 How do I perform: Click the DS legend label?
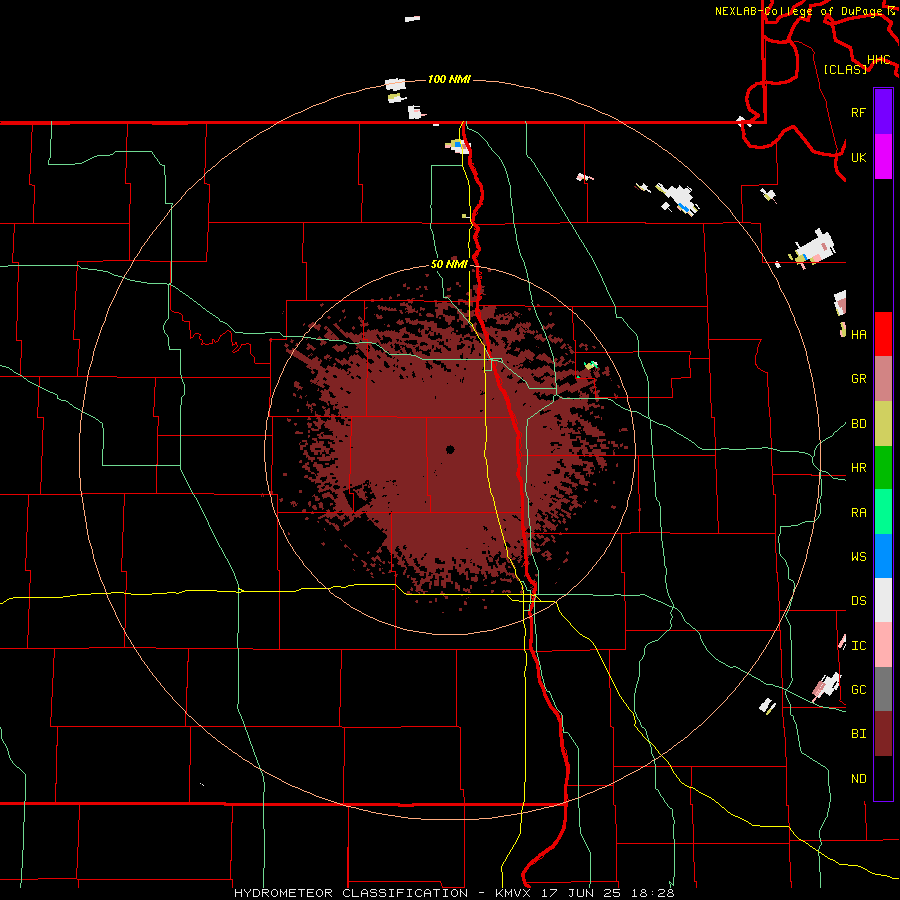click(x=858, y=601)
